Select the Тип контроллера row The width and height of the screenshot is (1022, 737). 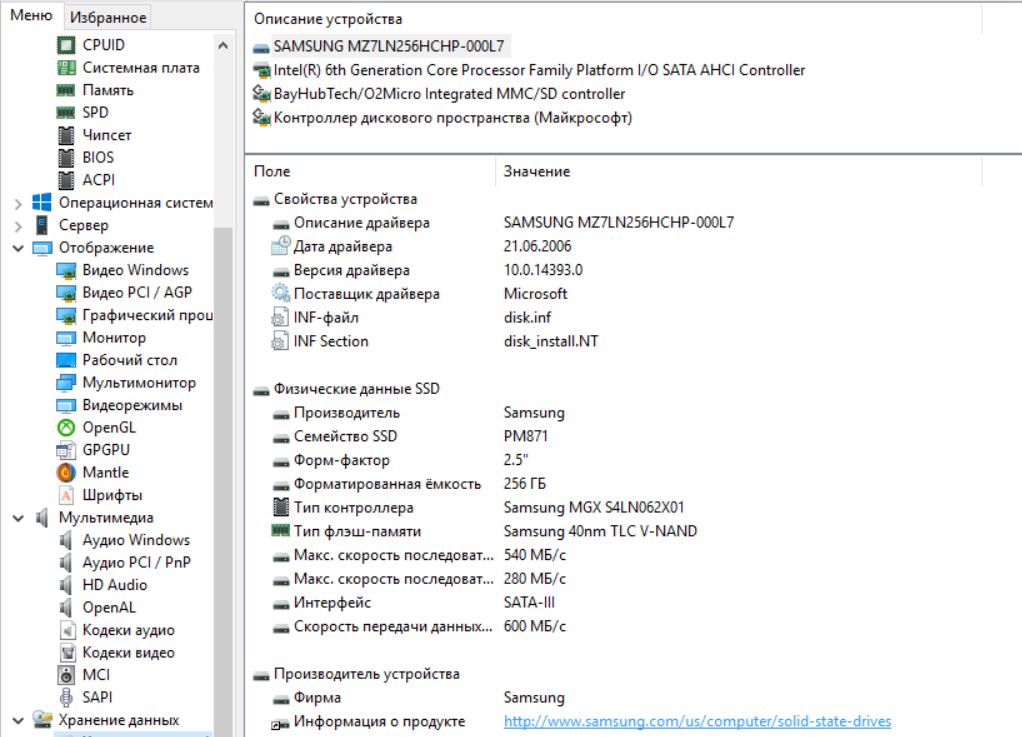tap(478, 508)
